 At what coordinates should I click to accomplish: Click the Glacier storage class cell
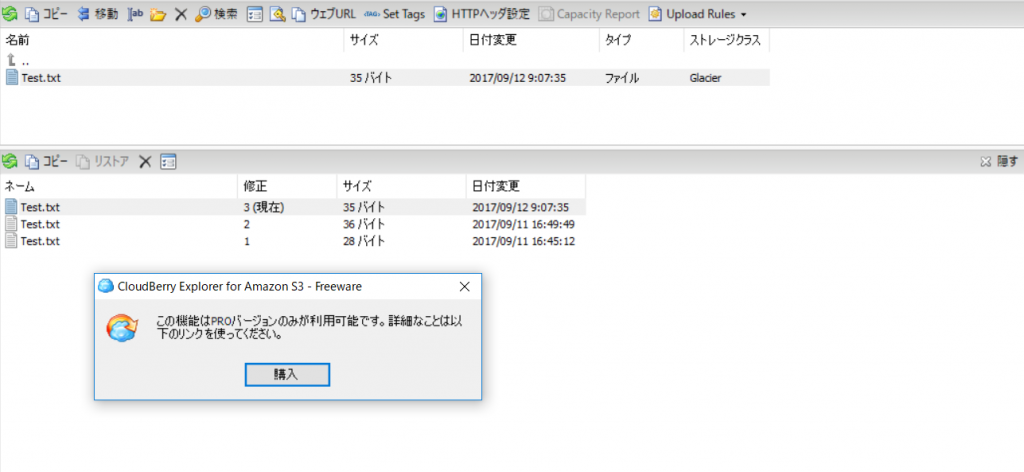click(706, 78)
